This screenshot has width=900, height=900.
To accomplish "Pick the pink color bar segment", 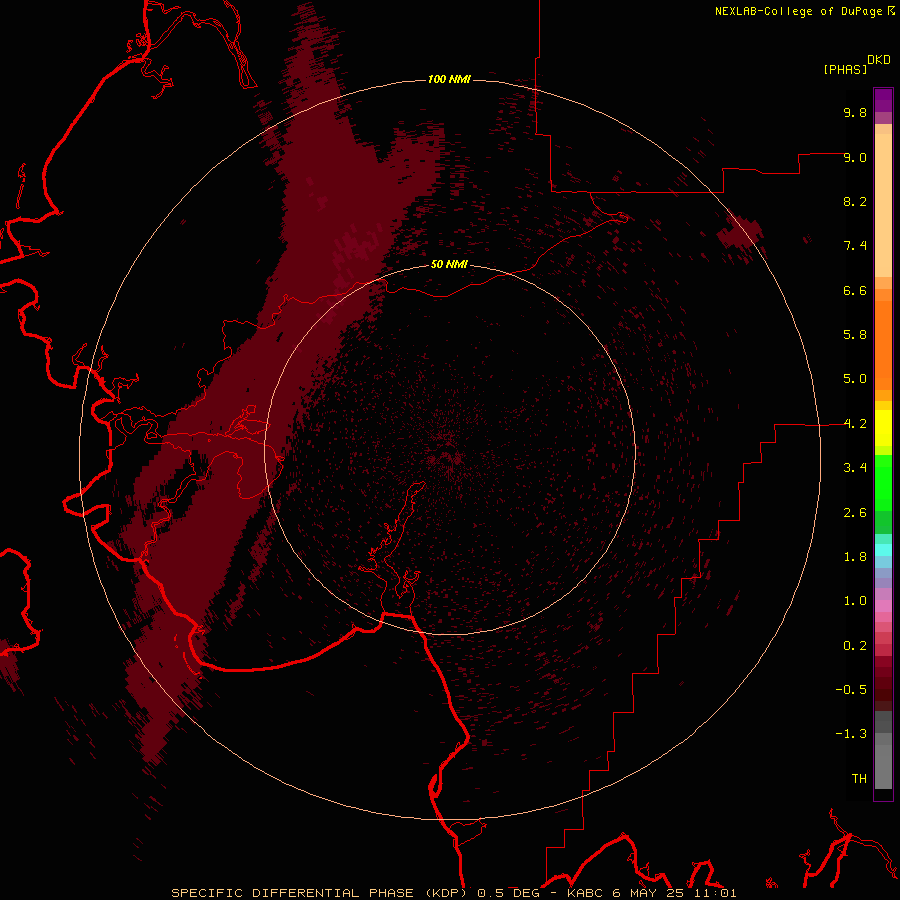I will pyautogui.click(x=883, y=606).
